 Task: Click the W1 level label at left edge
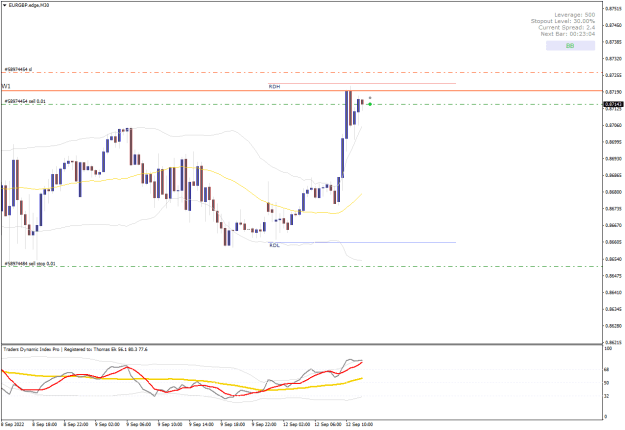click(x=6, y=86)
